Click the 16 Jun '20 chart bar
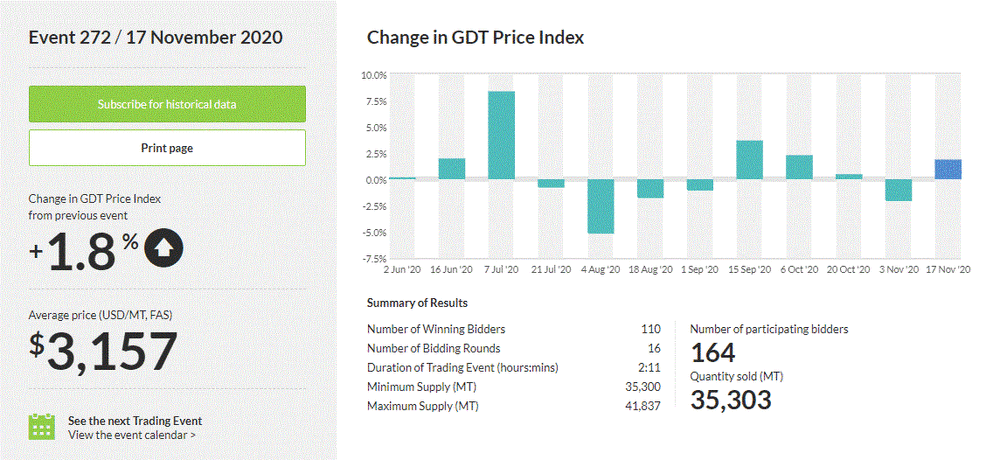The image size is (1000, 460). [452, 169]
